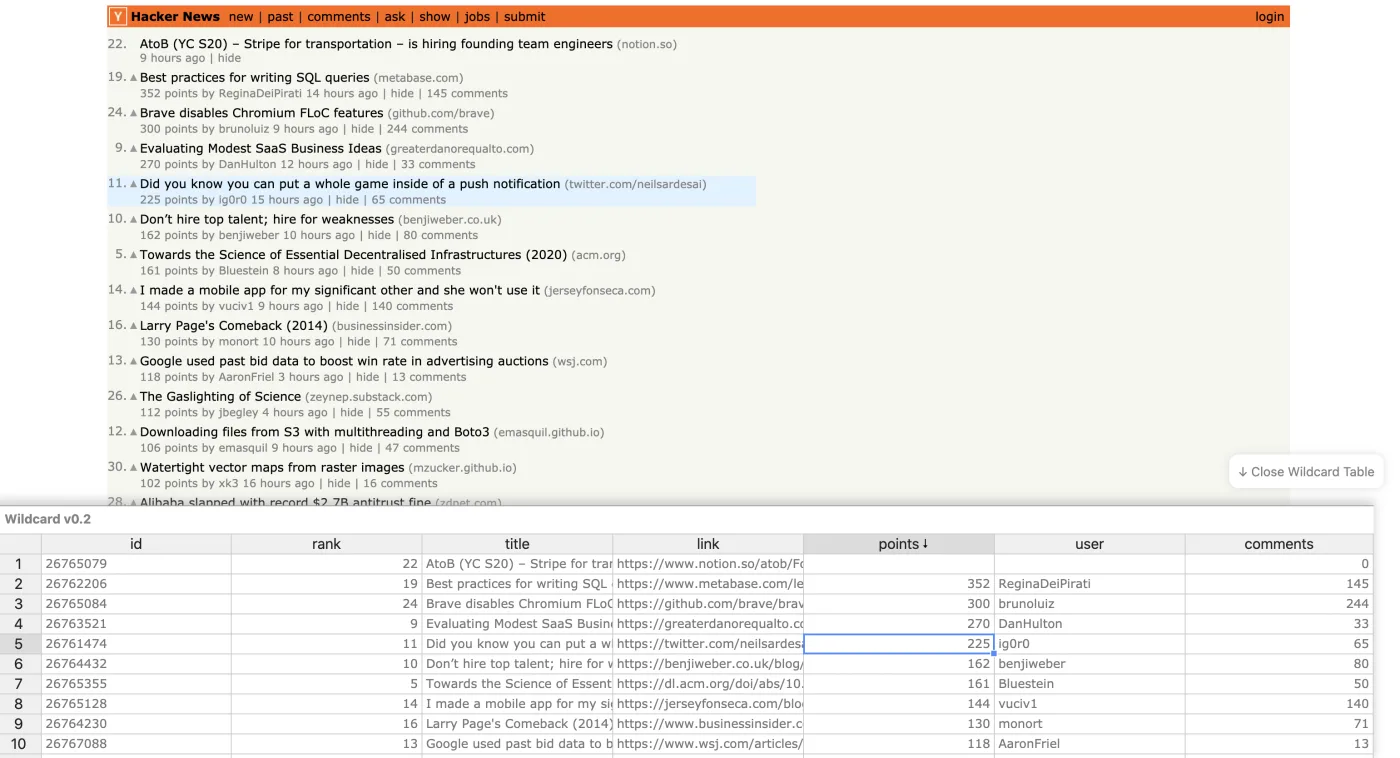Sort table by the 'id' column header
The height and width of the screenshot is (758, 1400).
click(x=136, y=544)
